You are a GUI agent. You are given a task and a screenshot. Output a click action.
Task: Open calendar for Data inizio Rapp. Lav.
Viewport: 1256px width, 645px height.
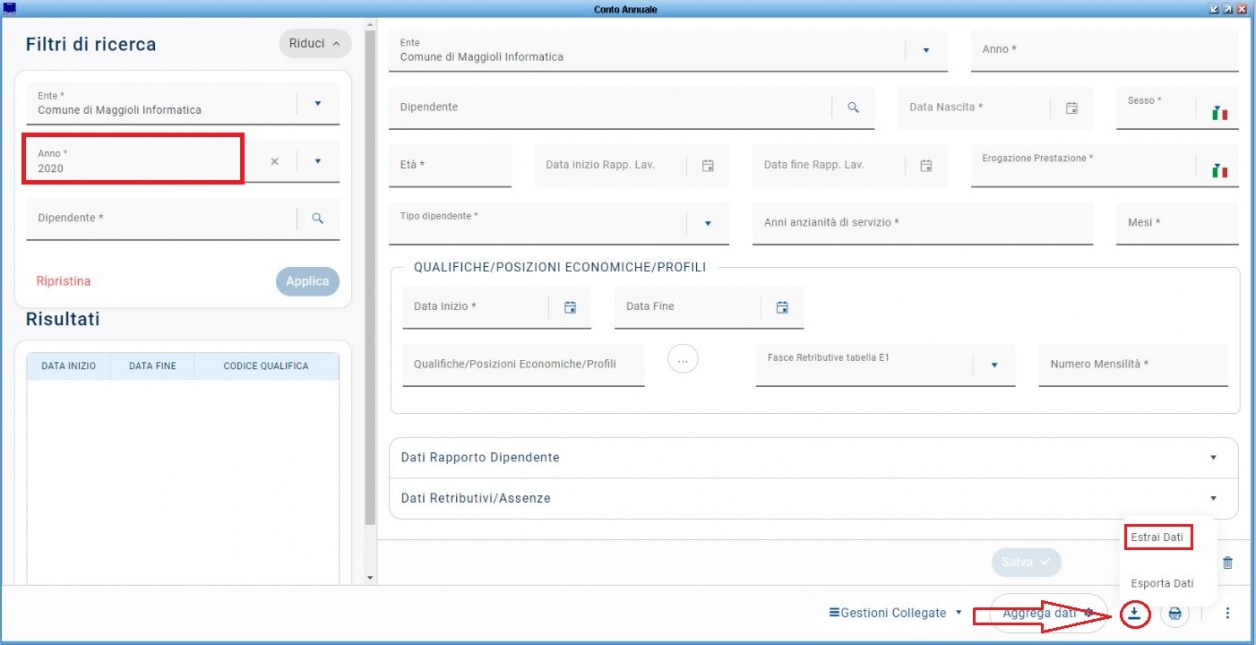pos(708,165)
